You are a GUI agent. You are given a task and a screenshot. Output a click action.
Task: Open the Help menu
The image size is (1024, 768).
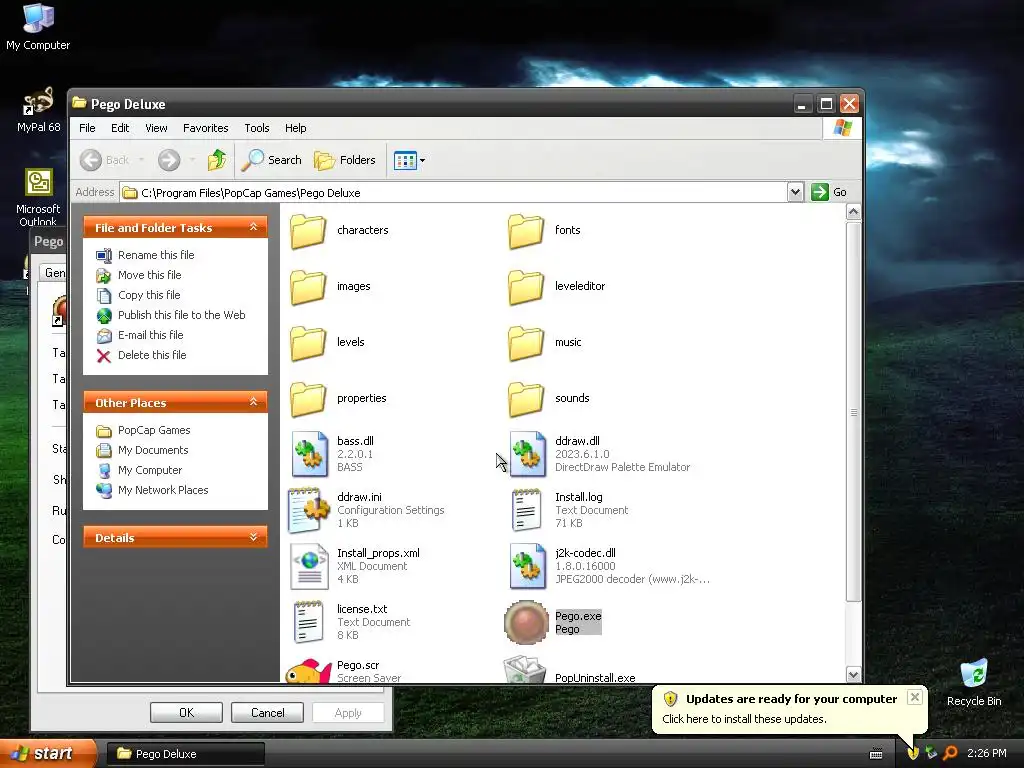pos(295,128)
